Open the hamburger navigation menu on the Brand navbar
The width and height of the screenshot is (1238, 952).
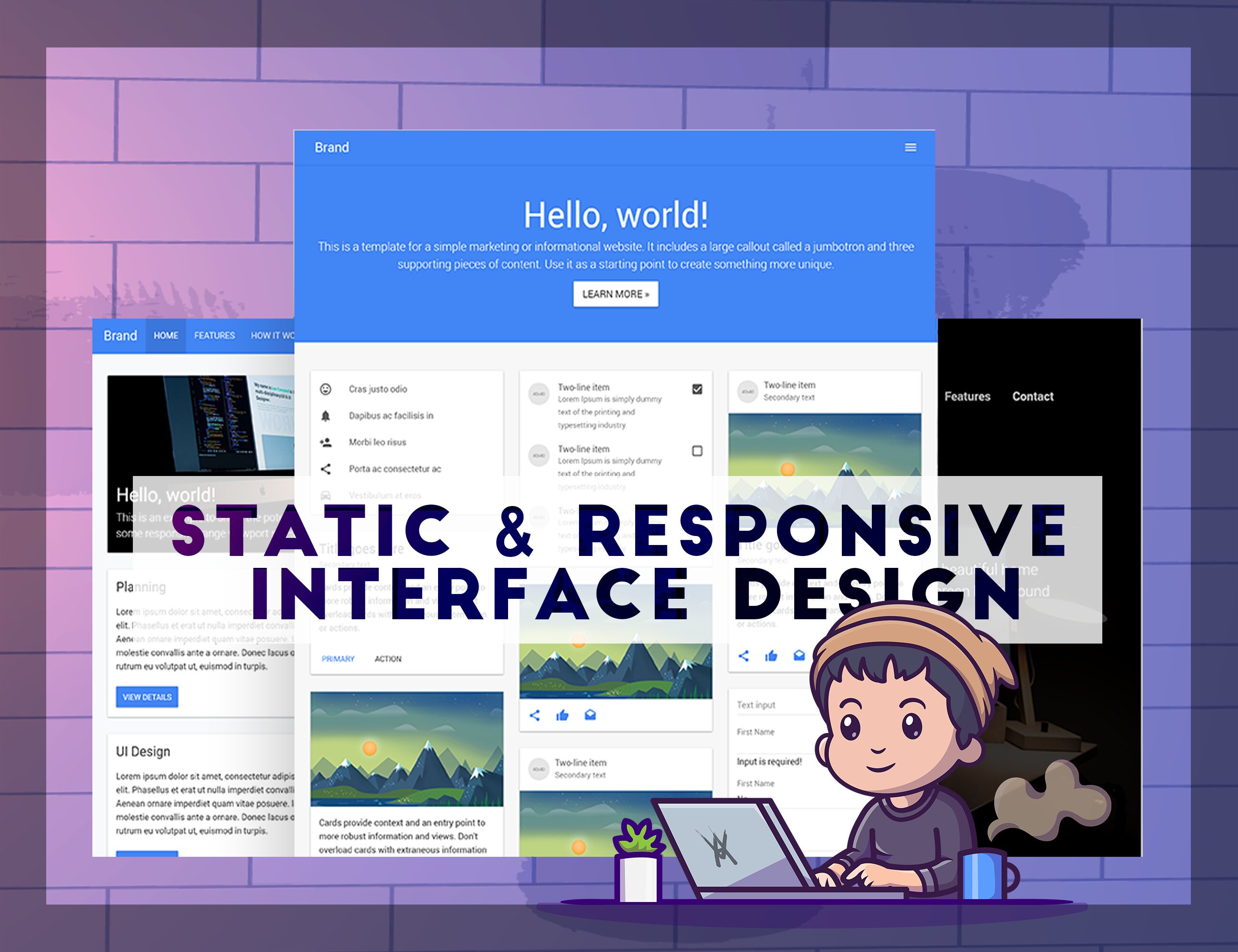911,148
